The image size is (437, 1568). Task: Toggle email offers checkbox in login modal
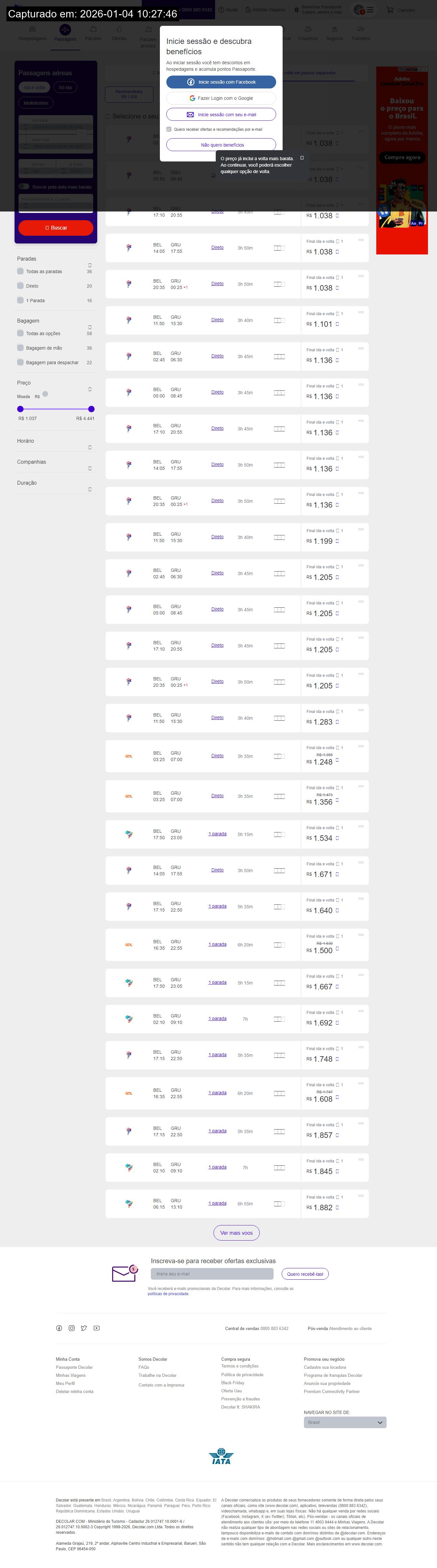(x=169, y=129)
